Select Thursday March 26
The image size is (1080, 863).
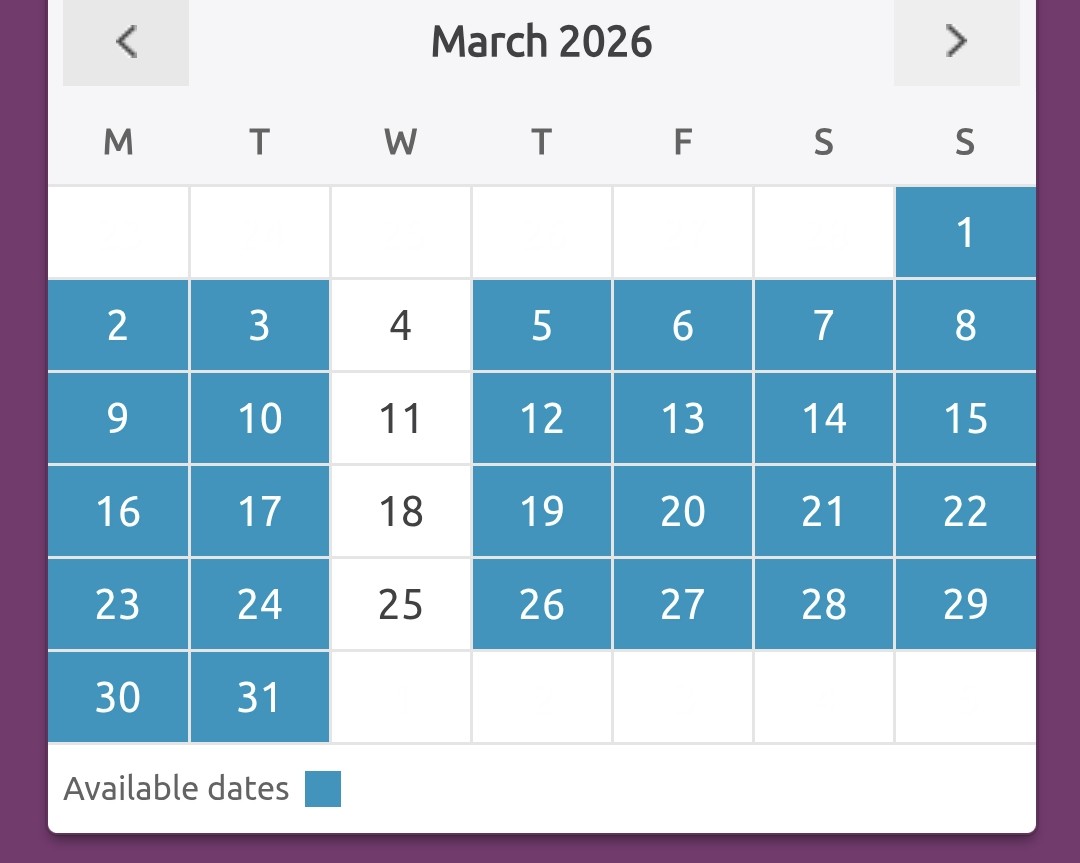542,604
